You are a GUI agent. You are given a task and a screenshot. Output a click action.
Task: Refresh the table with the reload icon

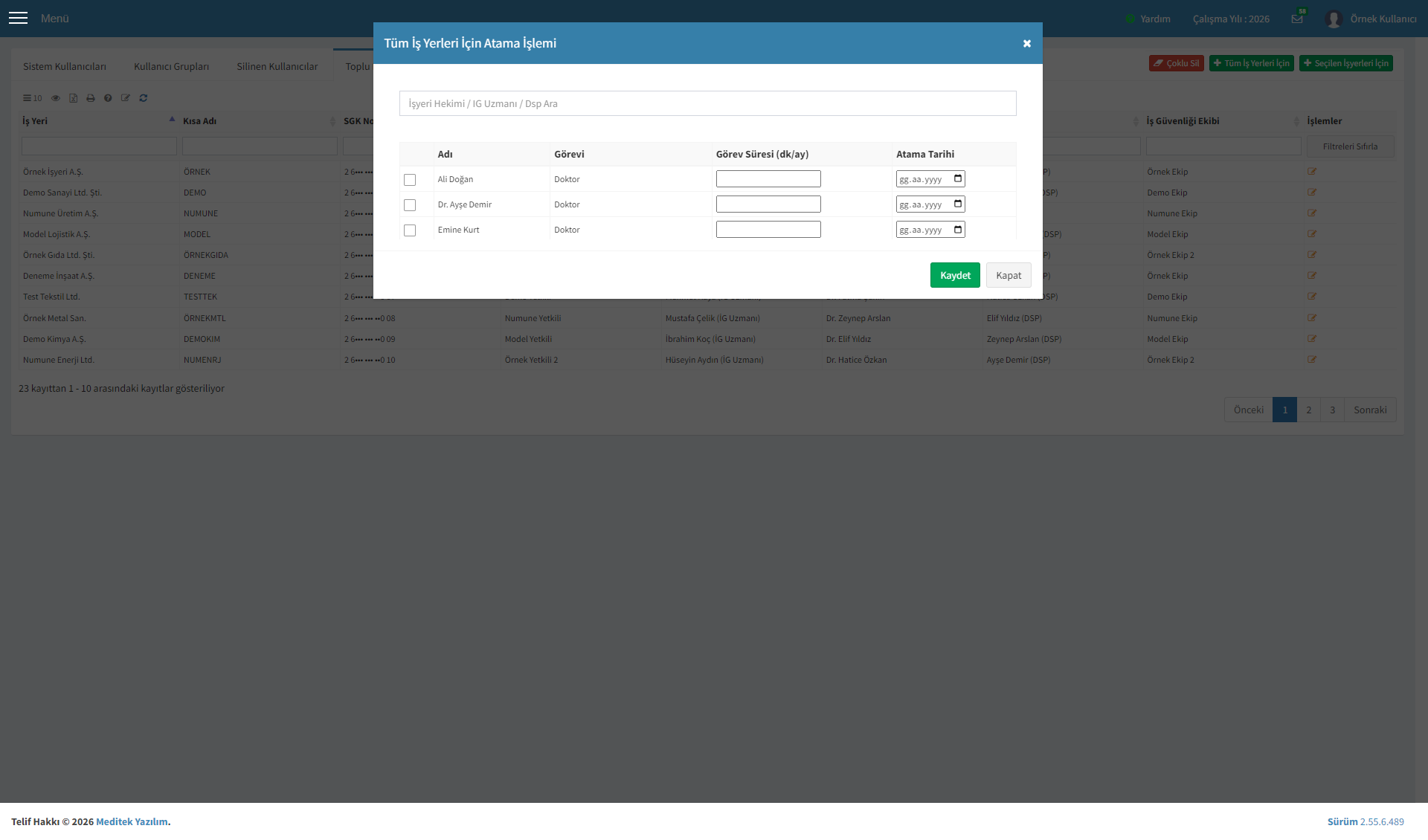pos(144,98)
